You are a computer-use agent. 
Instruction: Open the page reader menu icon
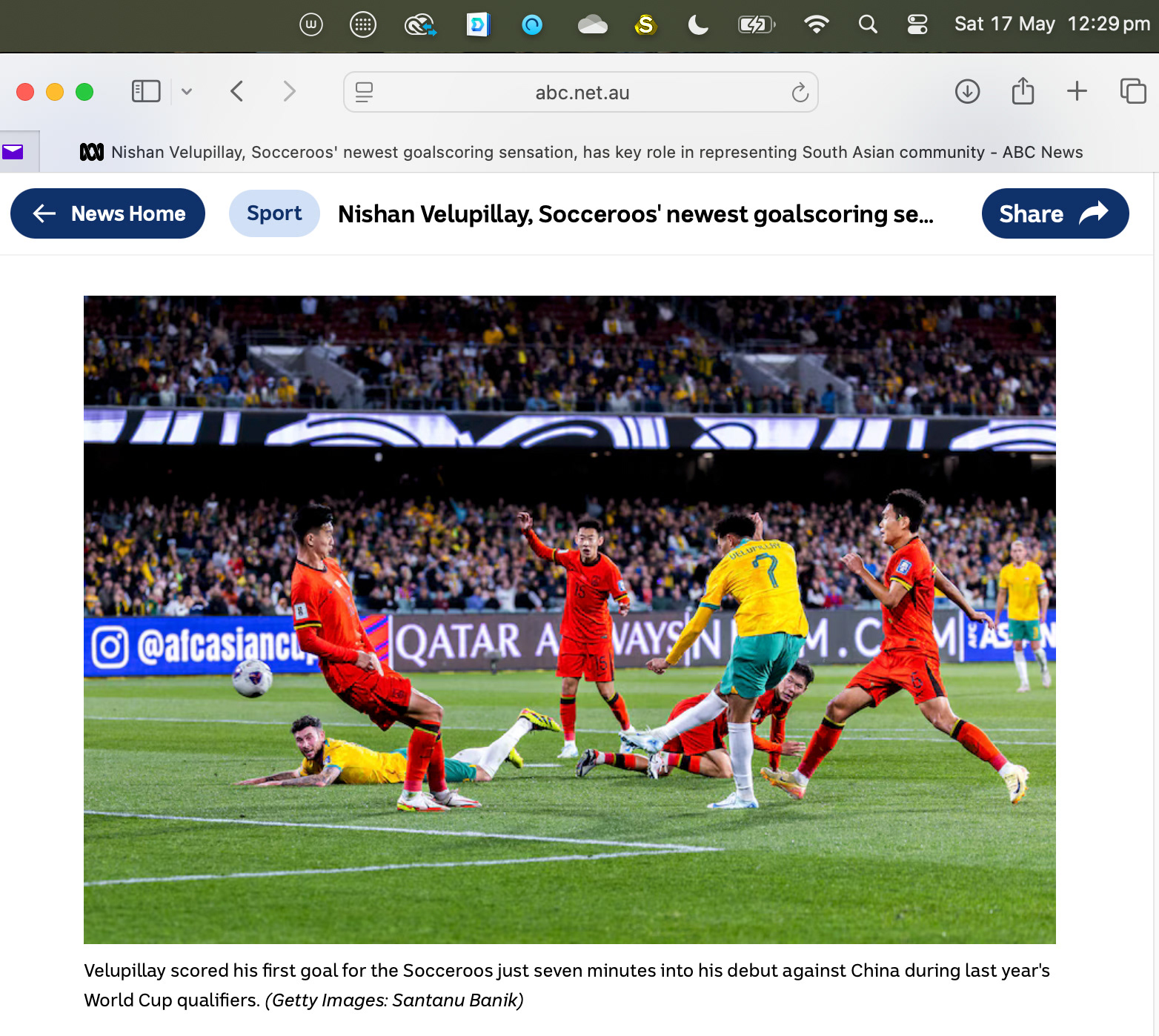click(364, 92)
